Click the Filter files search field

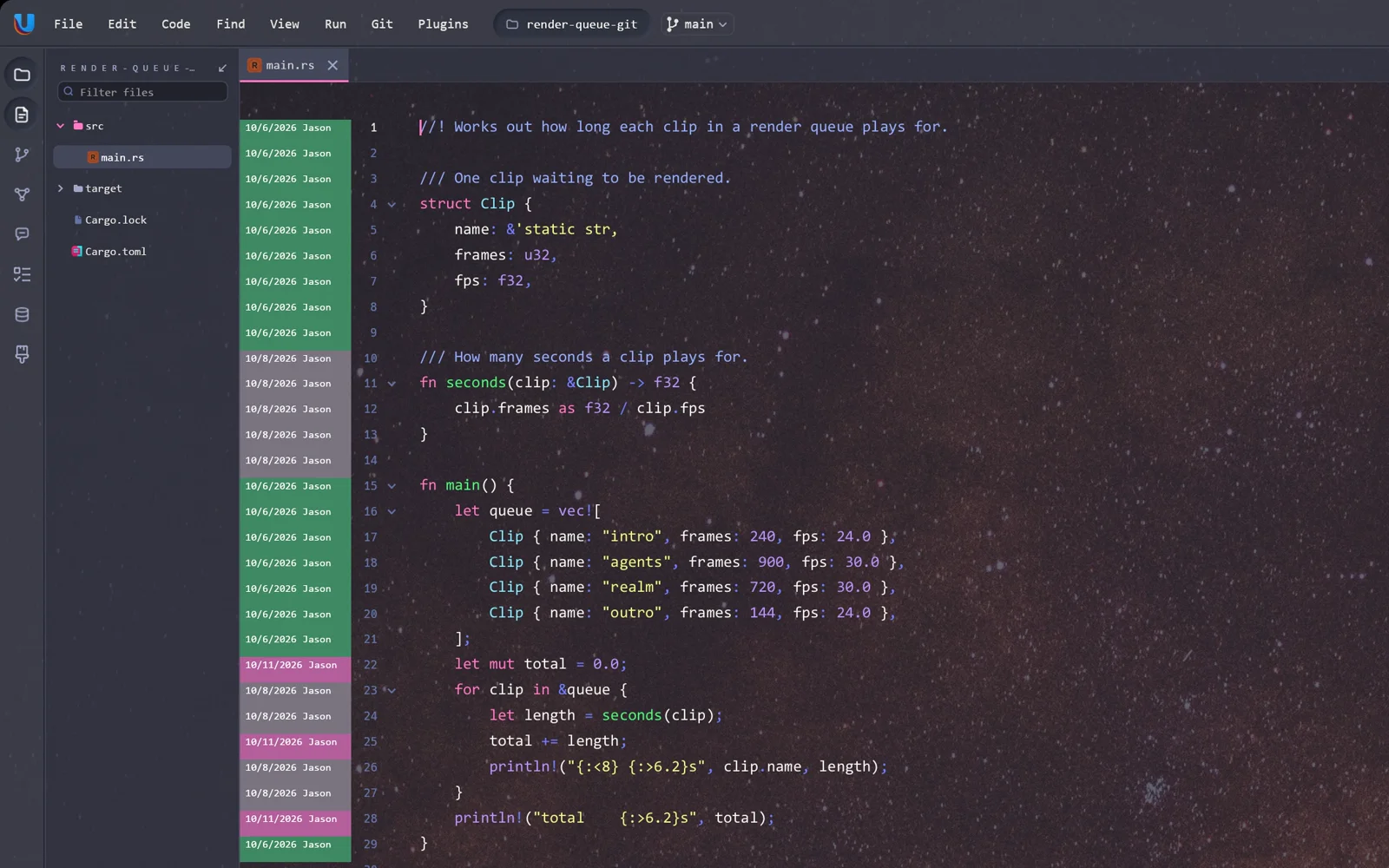point(142,92)
